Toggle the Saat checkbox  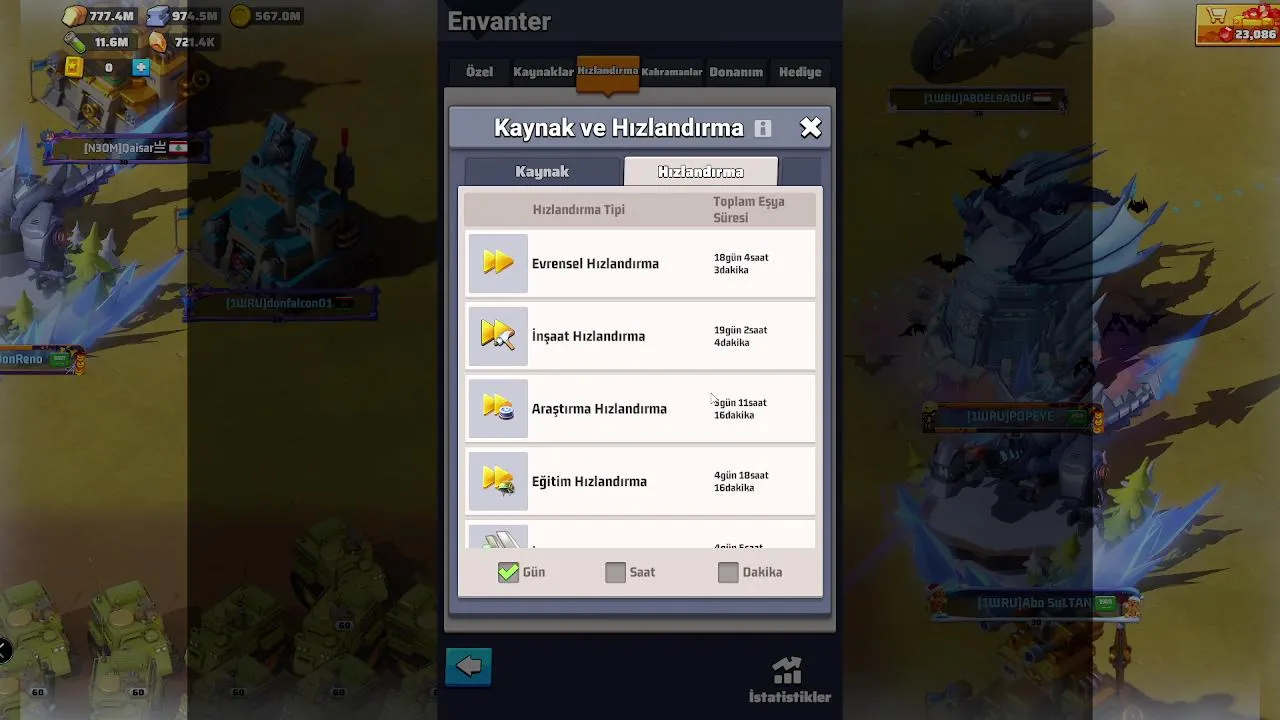tap(615, 572)
